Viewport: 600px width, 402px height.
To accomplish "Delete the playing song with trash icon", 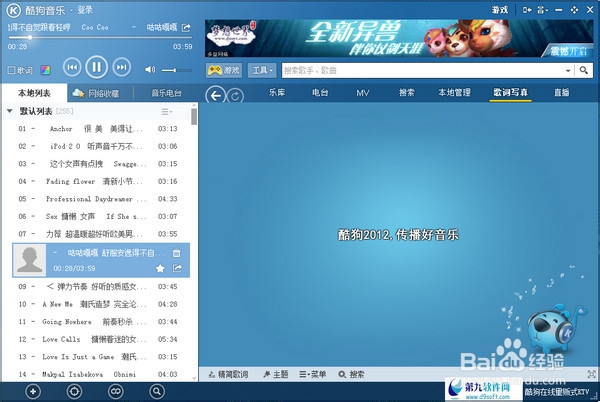I will [176, 253].
